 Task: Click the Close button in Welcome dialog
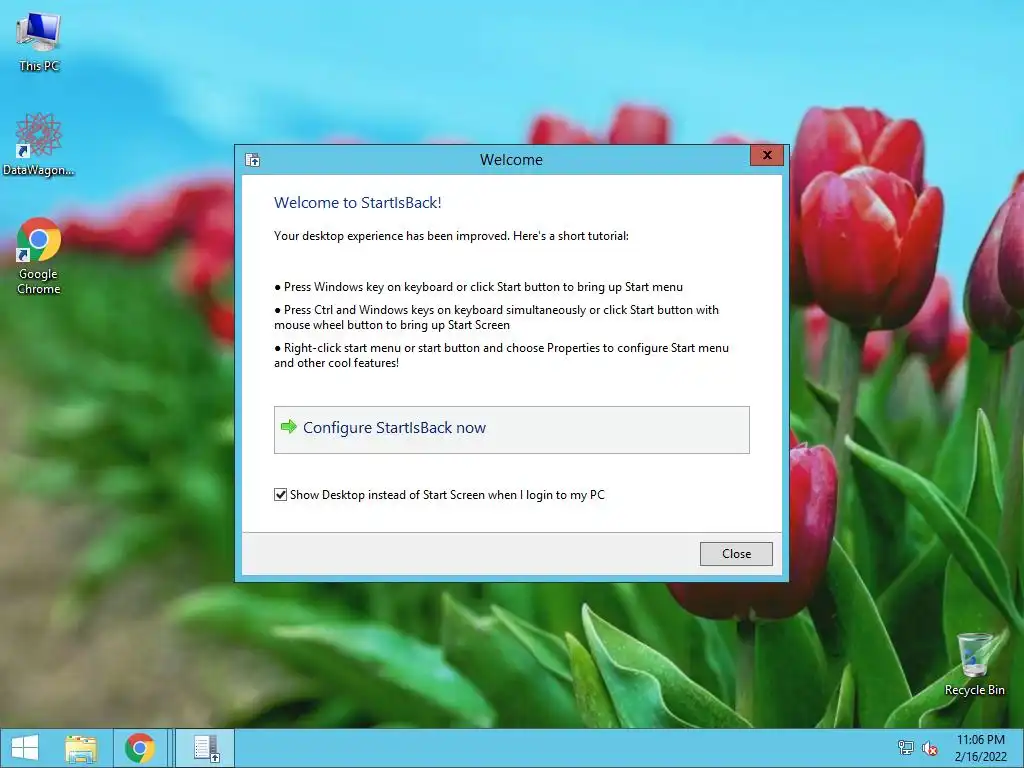click(x=736, y=554)
